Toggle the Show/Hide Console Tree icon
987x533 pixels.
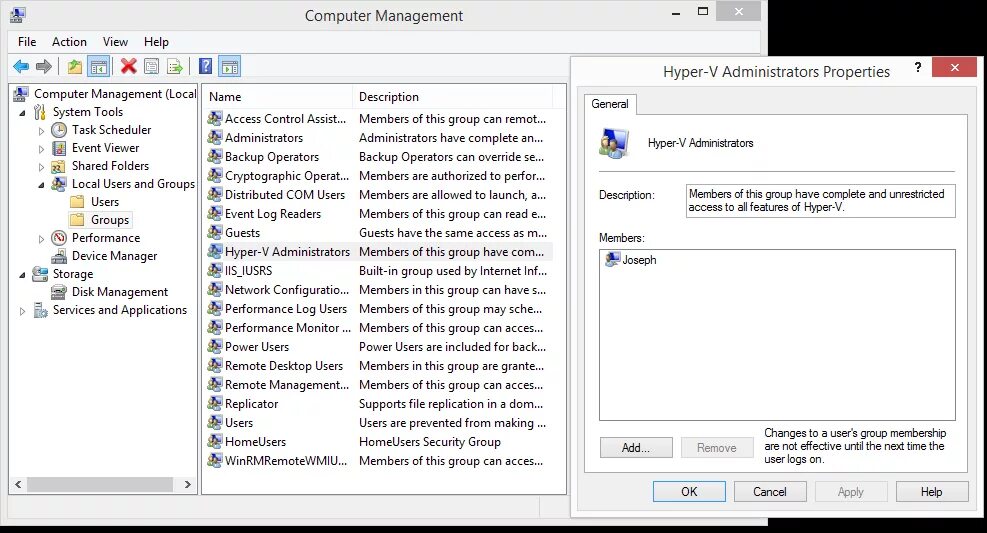click(98, 66)
